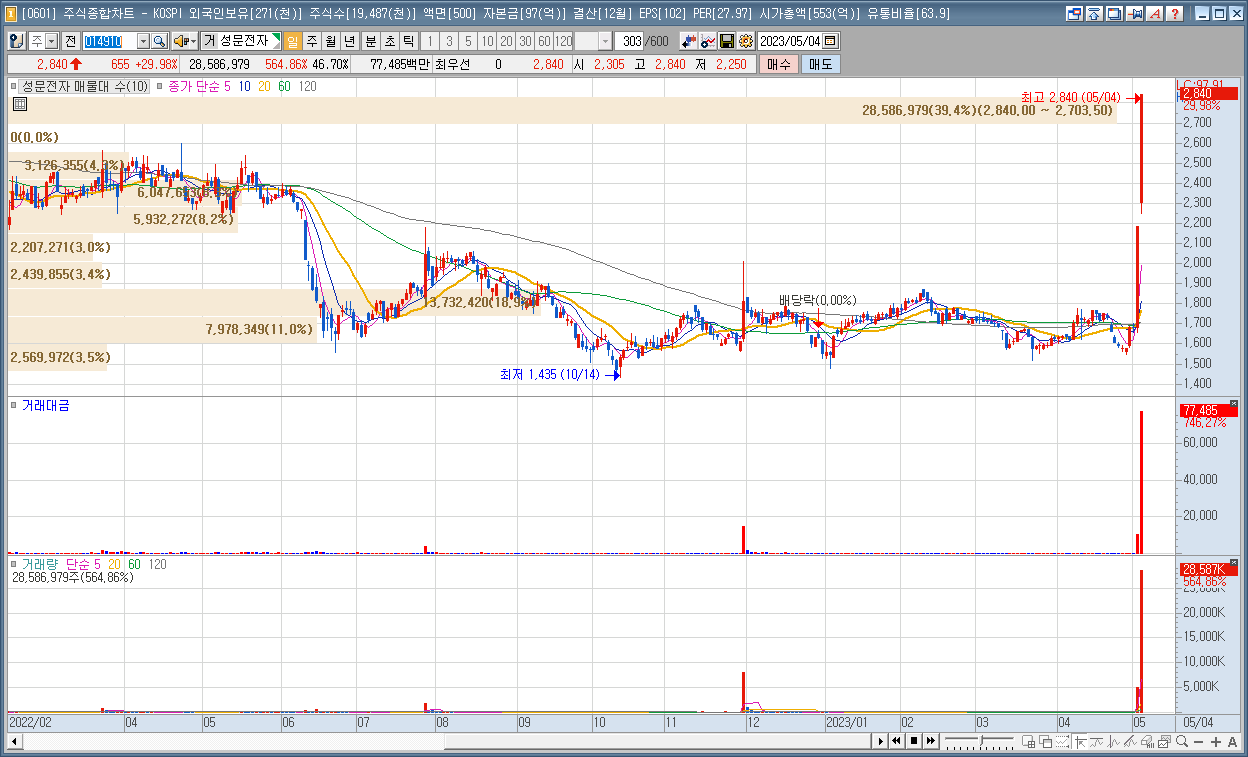The width and height of the screenshot is (1248, 757).
Task: Click the grid table icon at chart top-left
Action: [19, 104]
